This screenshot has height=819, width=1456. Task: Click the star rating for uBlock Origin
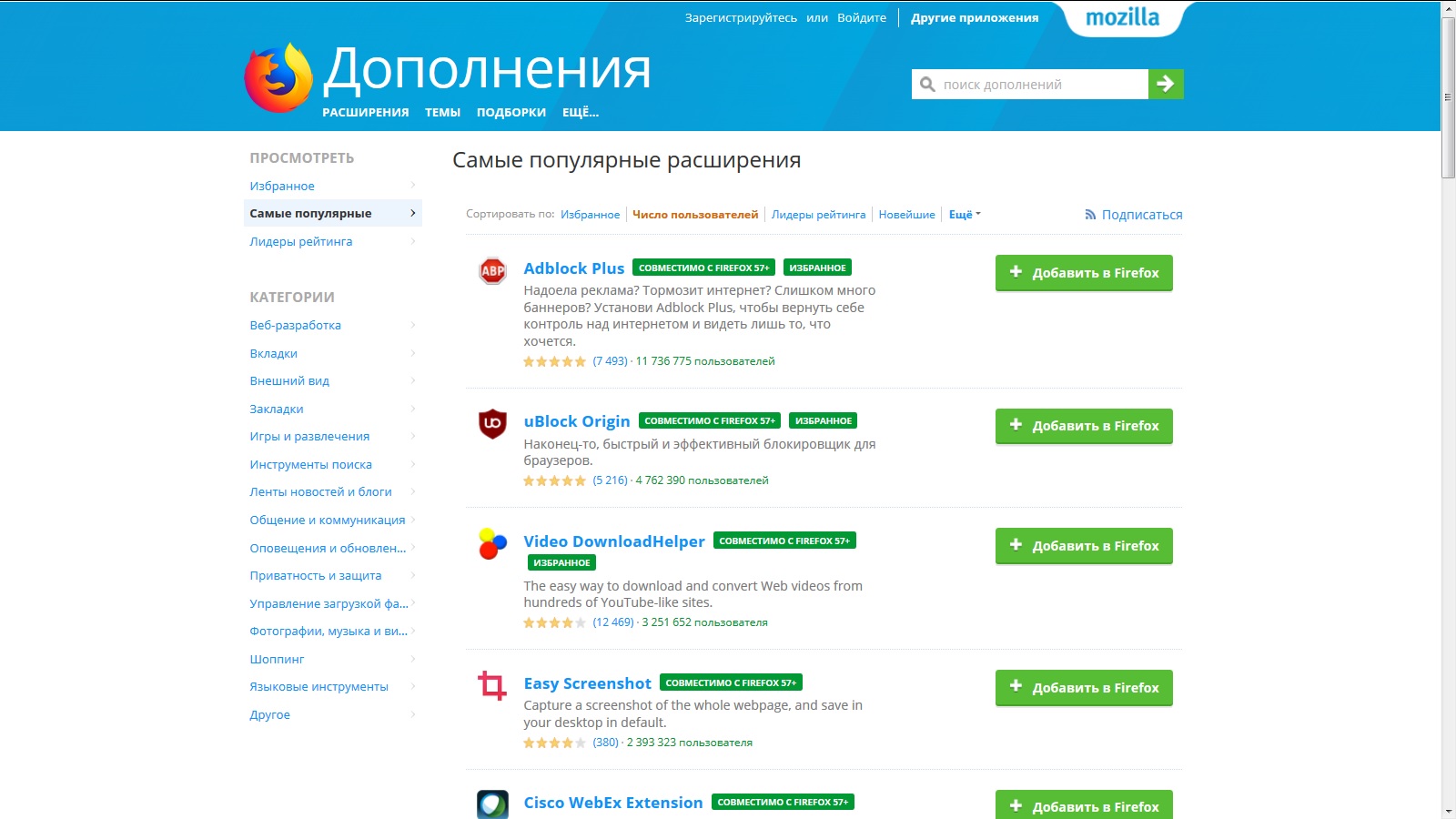[x=554, y=480]
